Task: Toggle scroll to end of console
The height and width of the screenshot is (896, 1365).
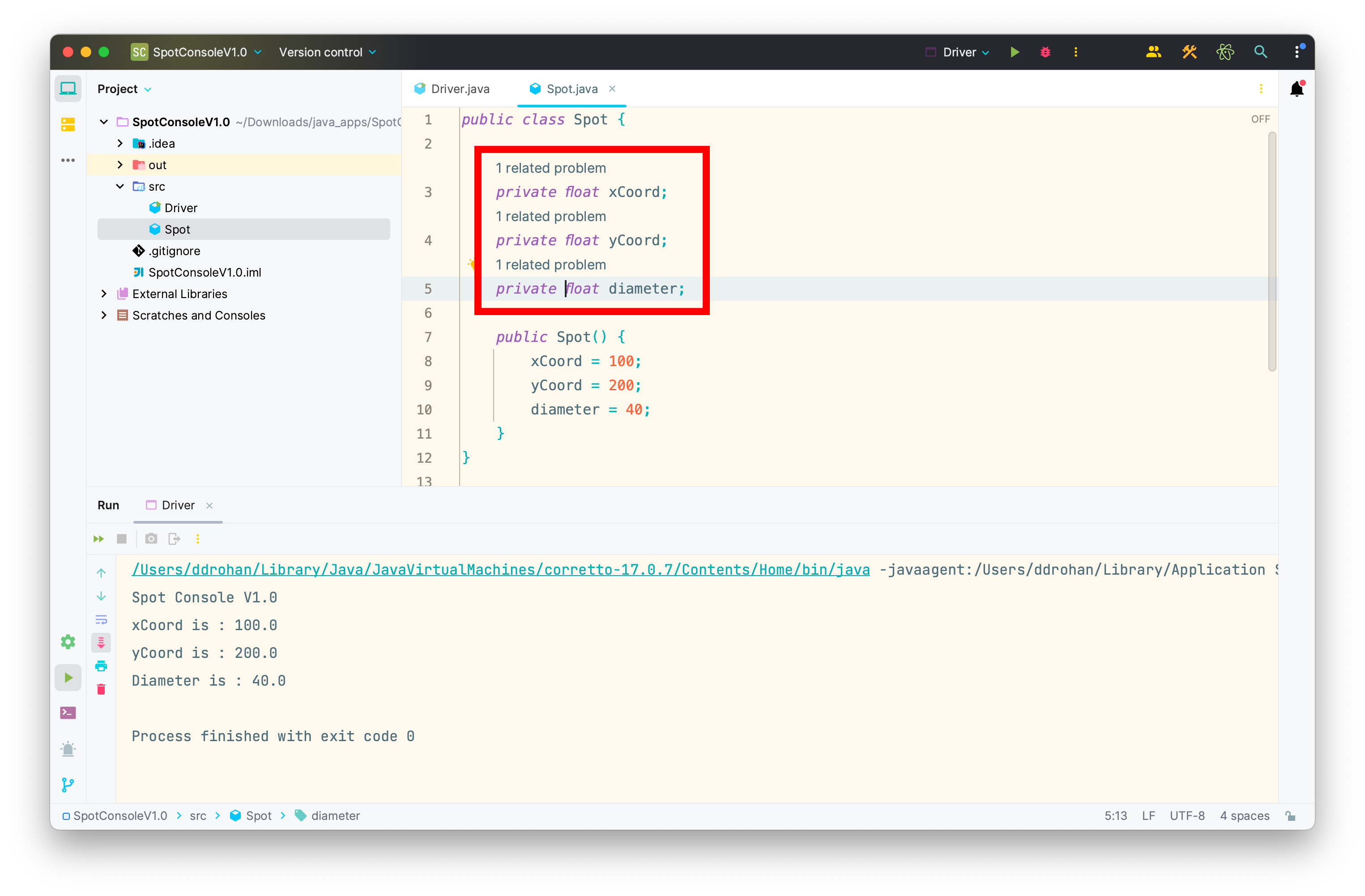Action: 101,642
